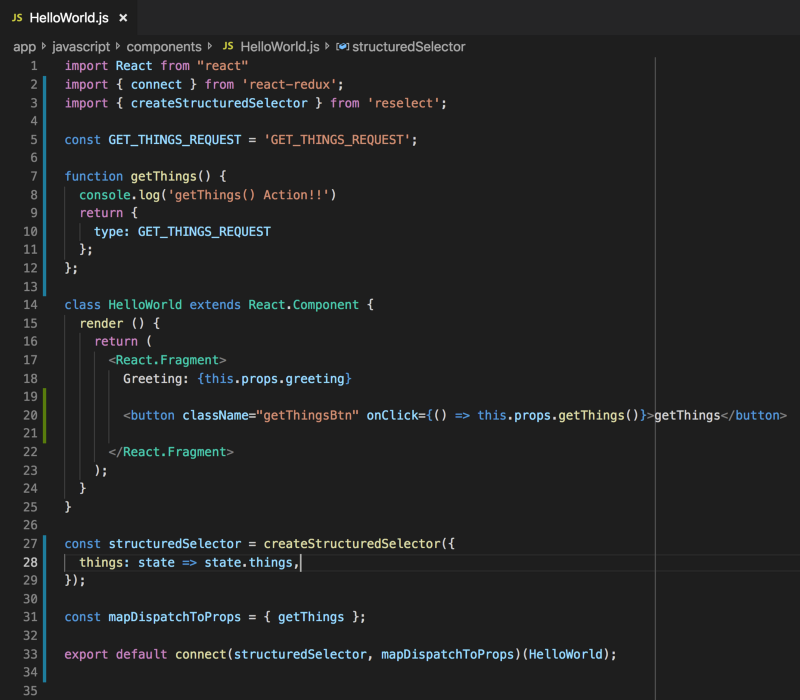
Task: Click 'console' on line 8
Action: tap(105, 195)
